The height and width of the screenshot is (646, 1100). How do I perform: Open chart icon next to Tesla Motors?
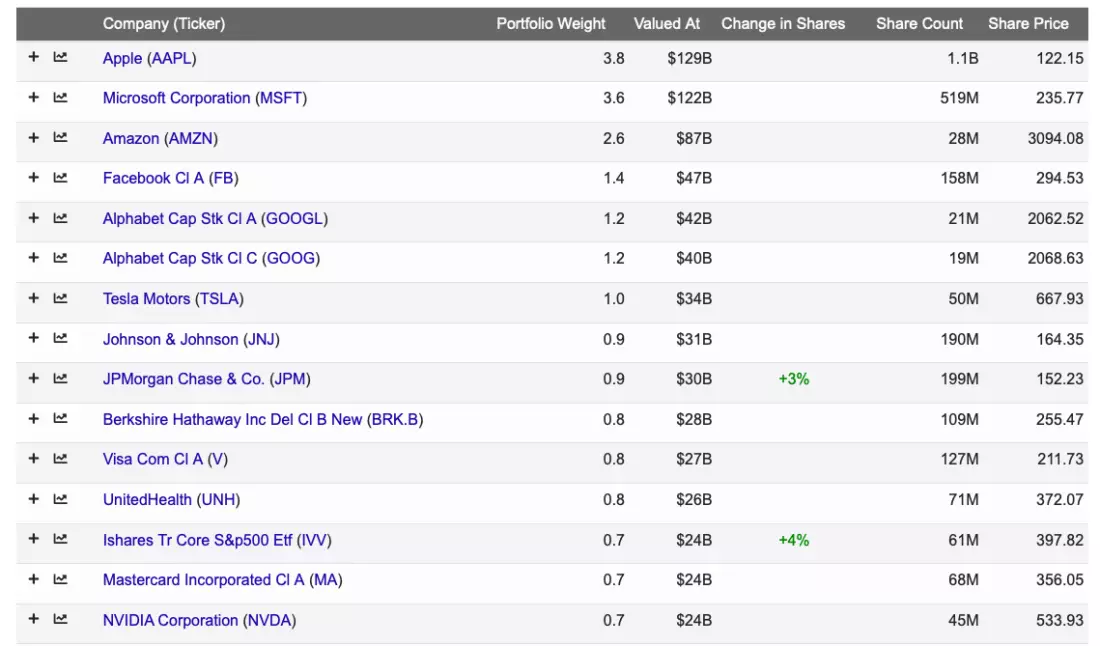[x=60, y=298]
